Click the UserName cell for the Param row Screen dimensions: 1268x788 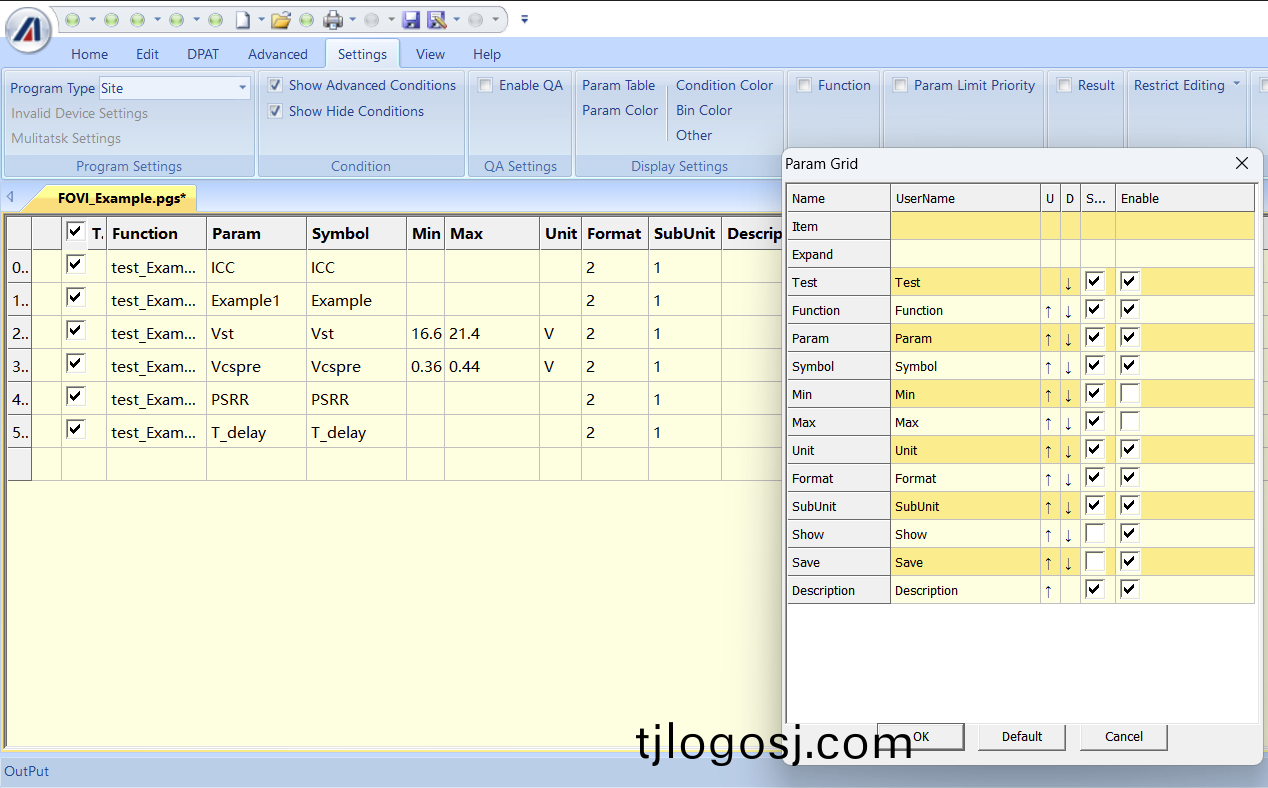964,339
